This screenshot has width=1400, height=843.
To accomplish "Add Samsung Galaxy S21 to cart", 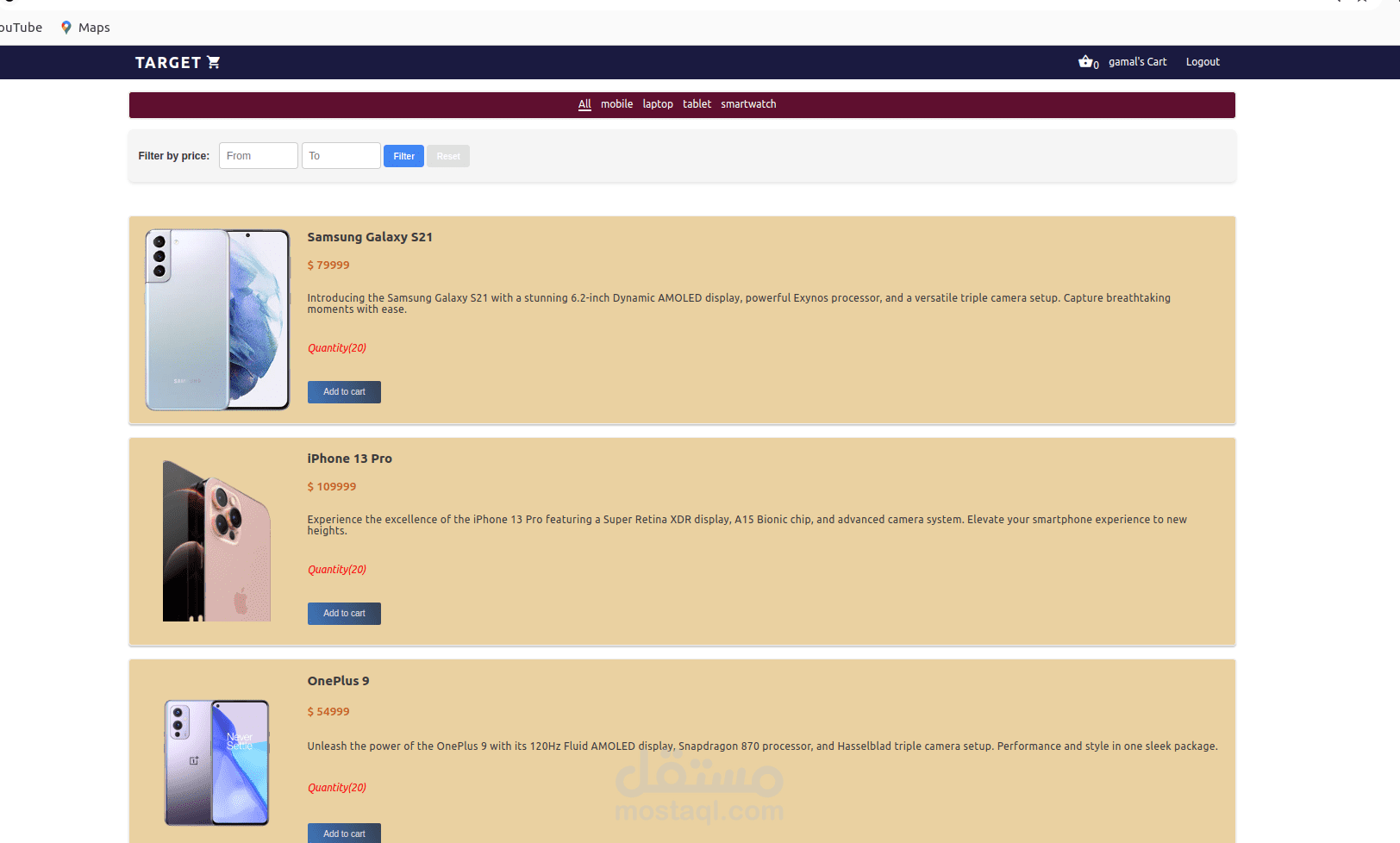I will 344,392.
